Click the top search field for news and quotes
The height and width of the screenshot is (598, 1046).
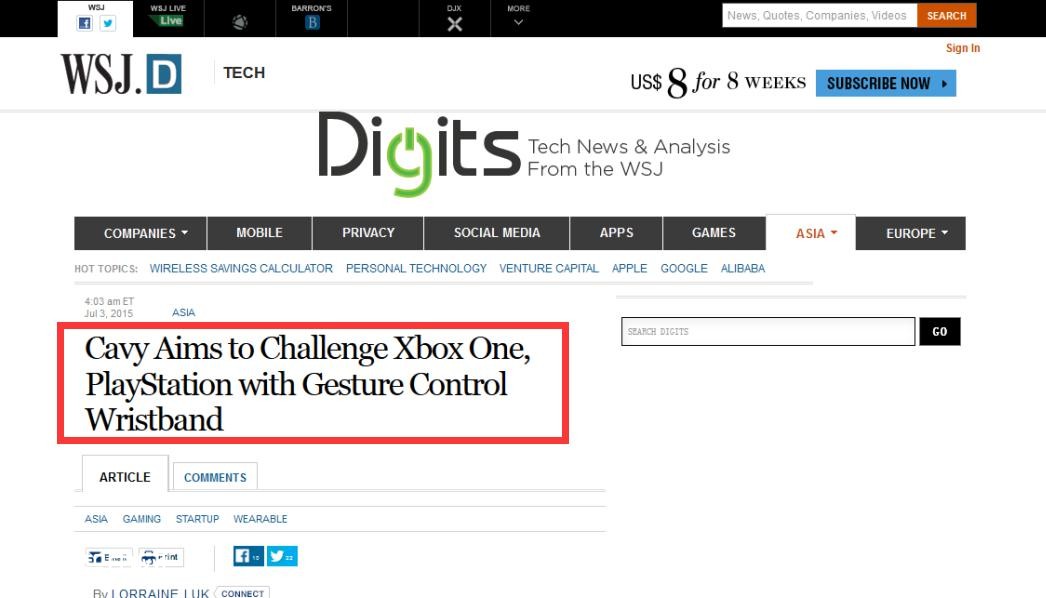pos(819,15)
